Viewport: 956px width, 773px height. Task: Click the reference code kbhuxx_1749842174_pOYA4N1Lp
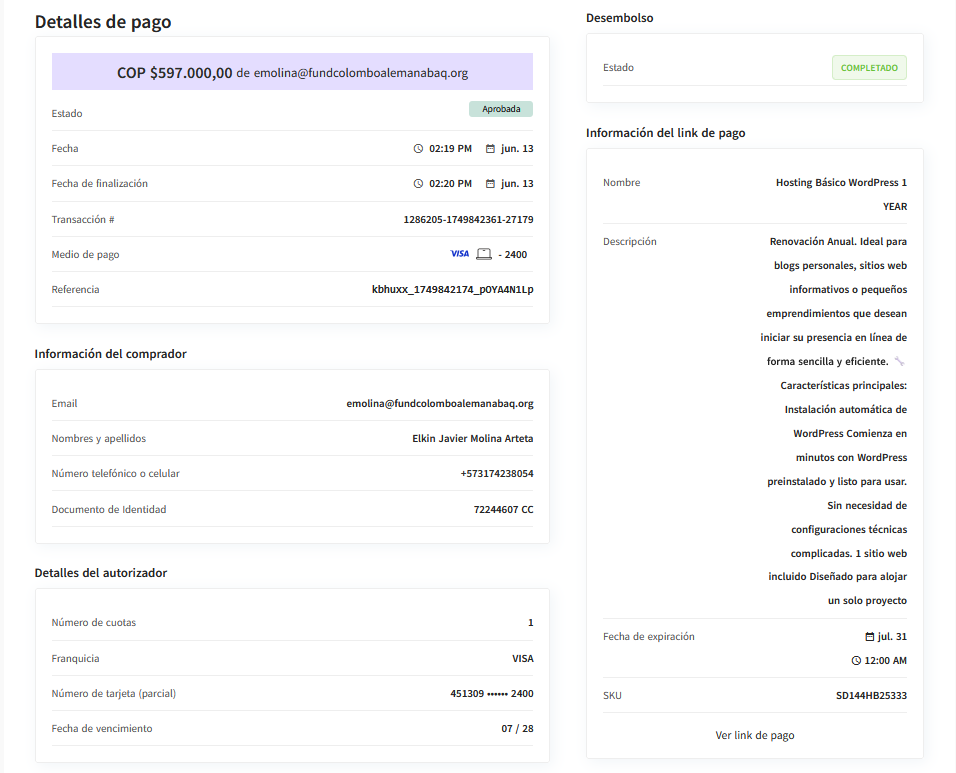(x=452, y=290)
